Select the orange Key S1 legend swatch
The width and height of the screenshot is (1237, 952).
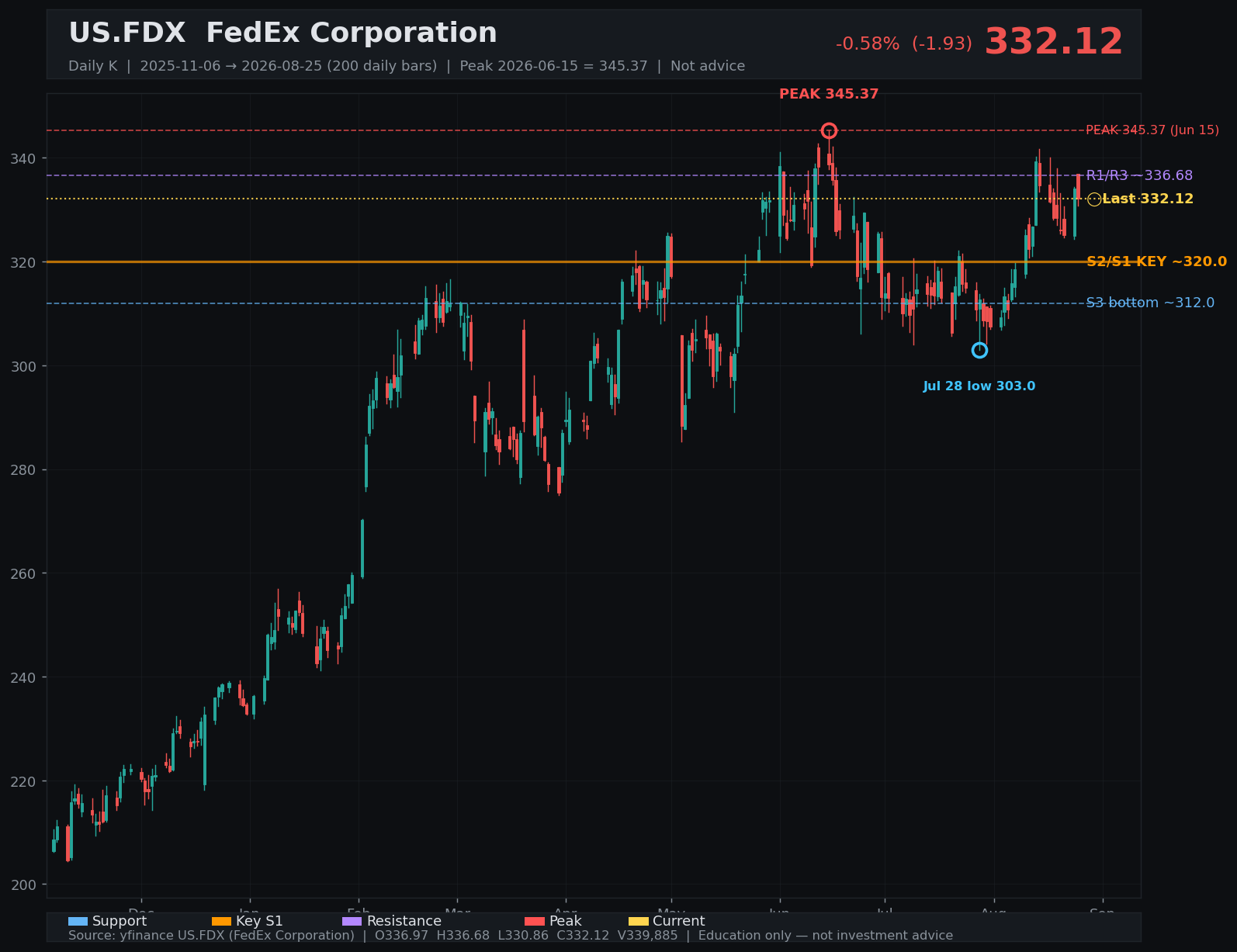tap(221, 921)
